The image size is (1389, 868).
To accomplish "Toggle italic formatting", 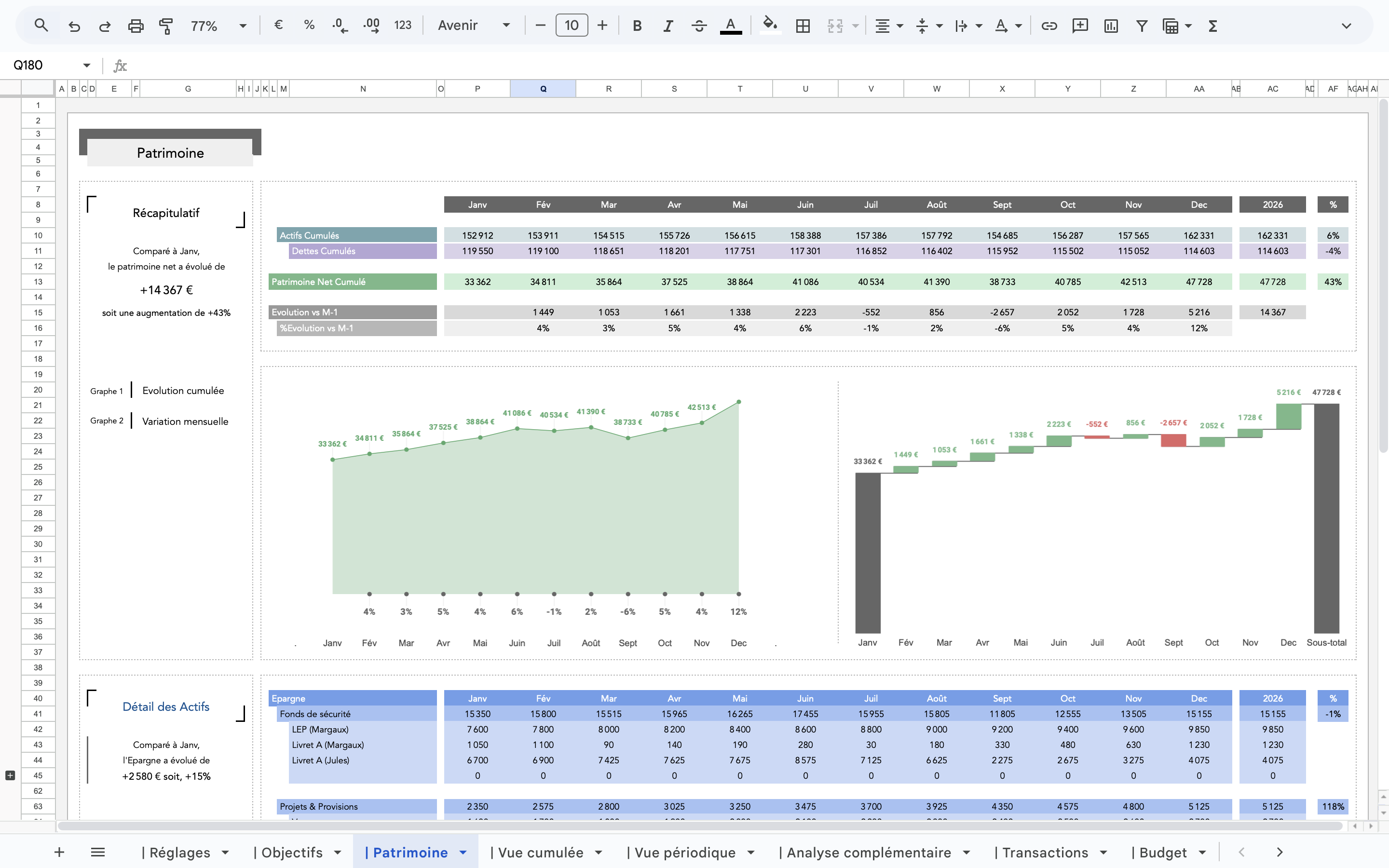I will [667, 25].
